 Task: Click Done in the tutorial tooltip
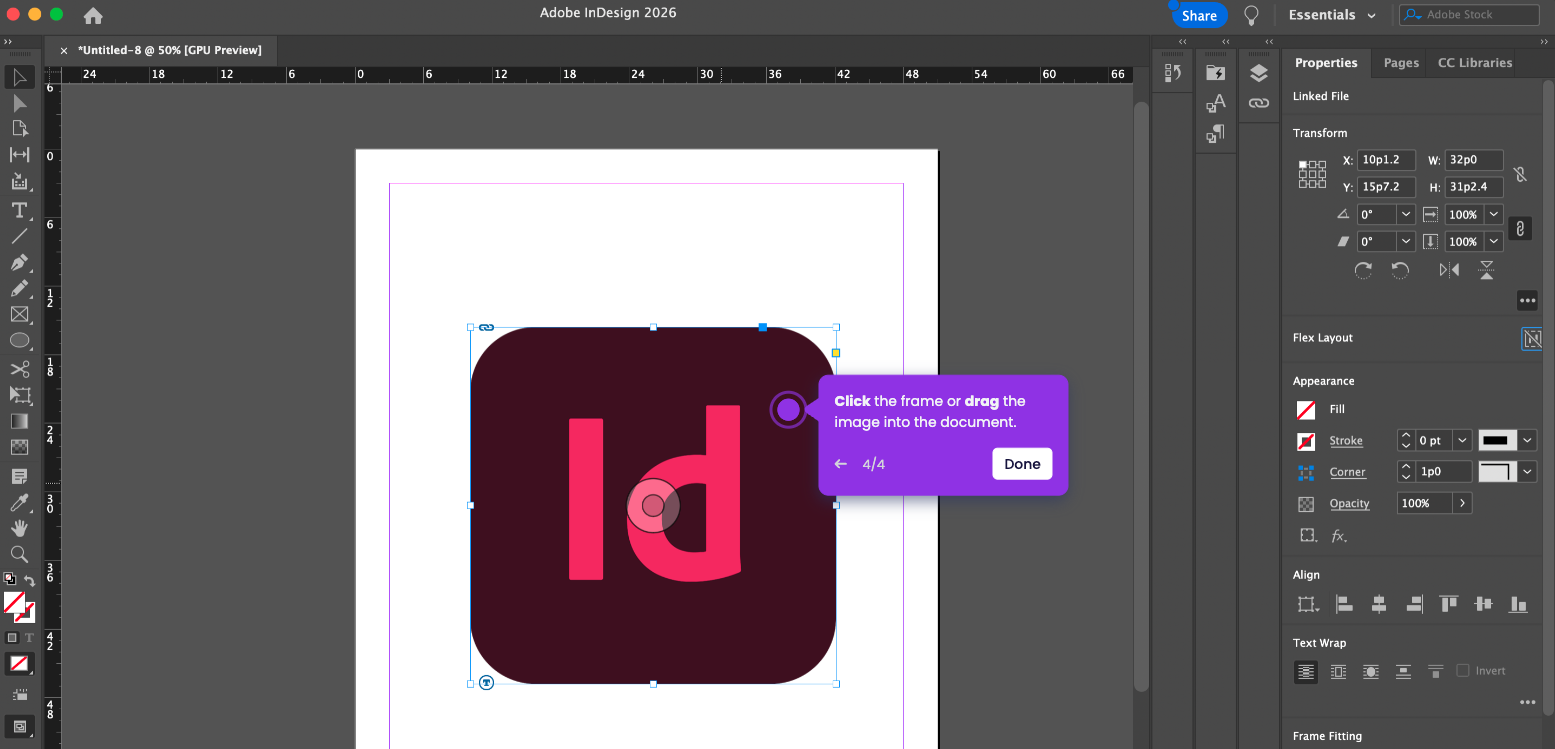[x=1022, y=464]
